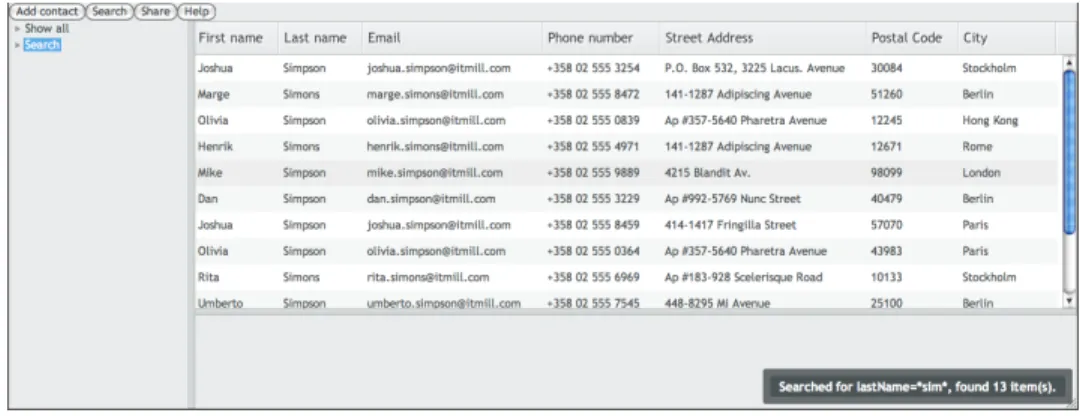
Task: Click the table scrollbar up arrow
Action: coord(1069,63)
